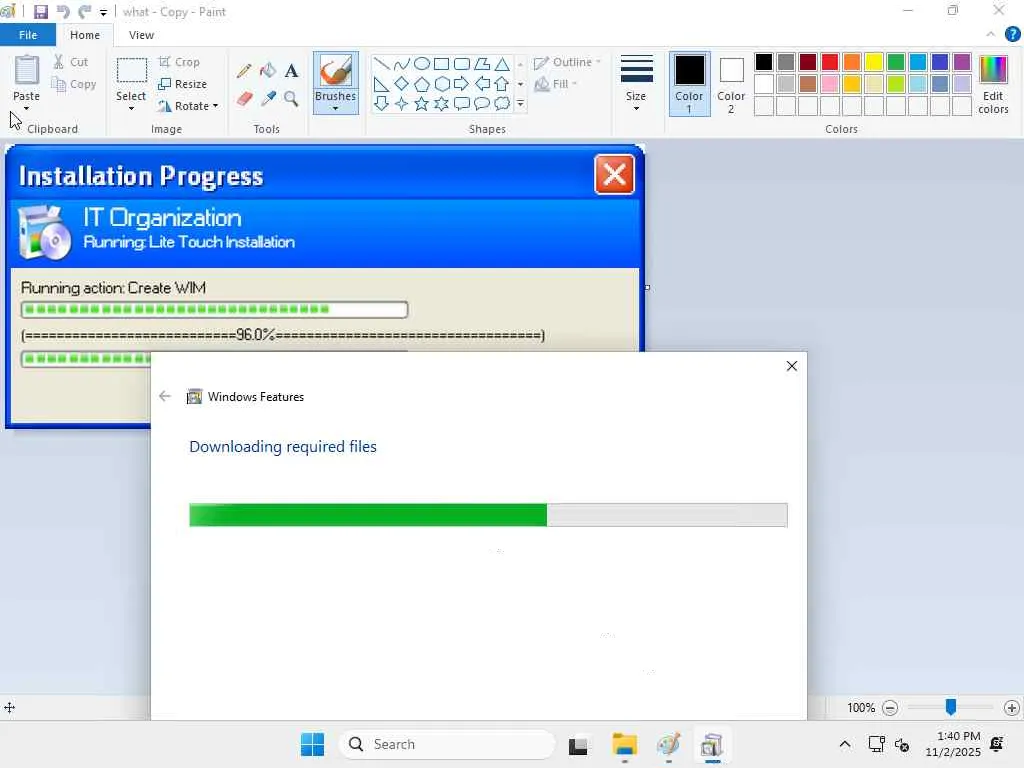1024x768 pixels.
Task: Open Paint Help question mark icon
Action: click(1012, 35)
